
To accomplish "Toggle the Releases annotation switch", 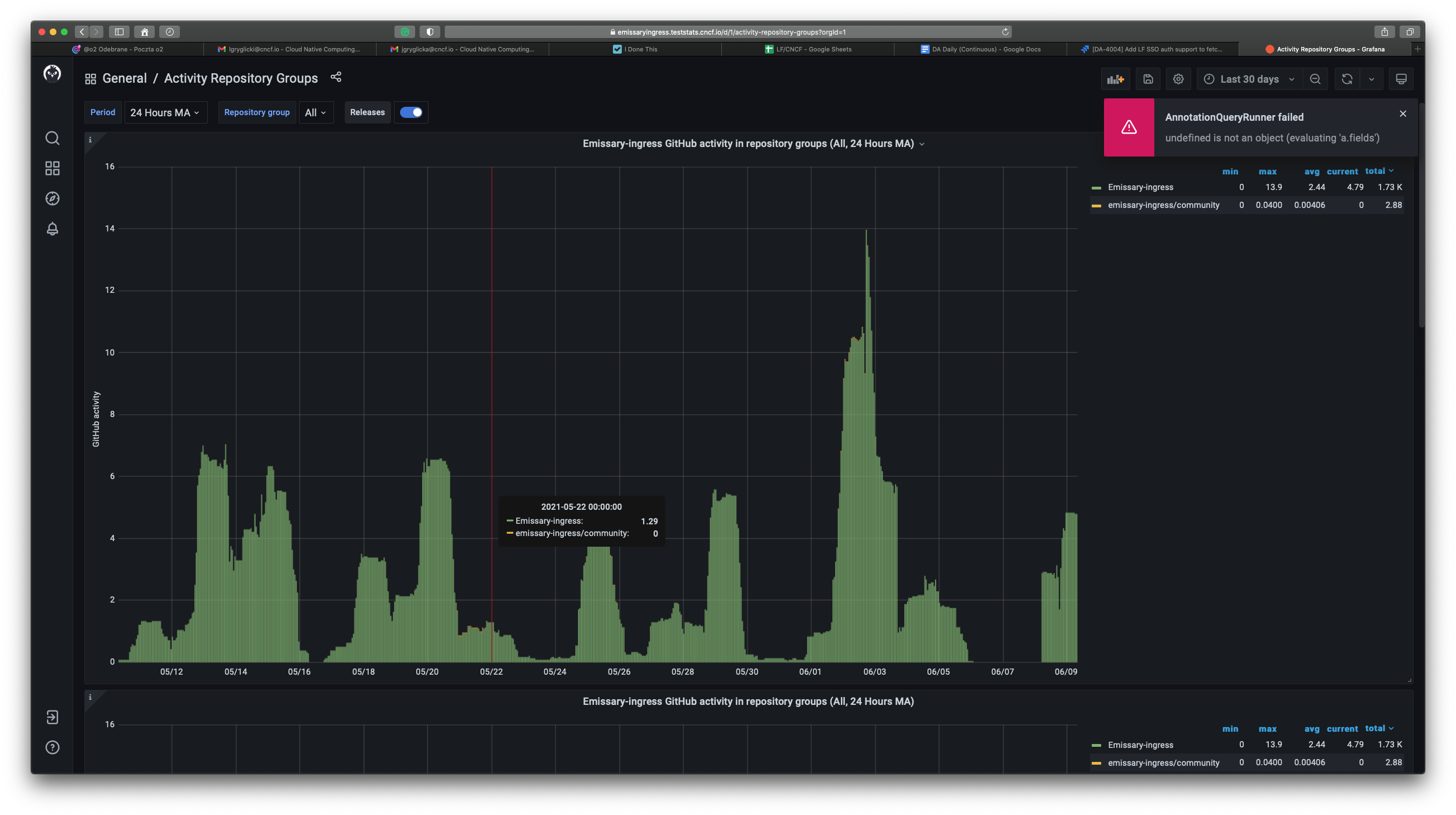I will point(411,112).
